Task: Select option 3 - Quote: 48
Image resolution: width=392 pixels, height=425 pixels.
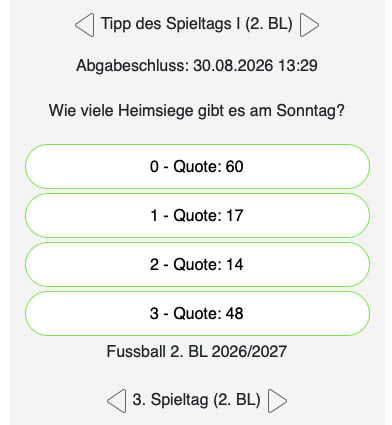Action: click(197, 314)
